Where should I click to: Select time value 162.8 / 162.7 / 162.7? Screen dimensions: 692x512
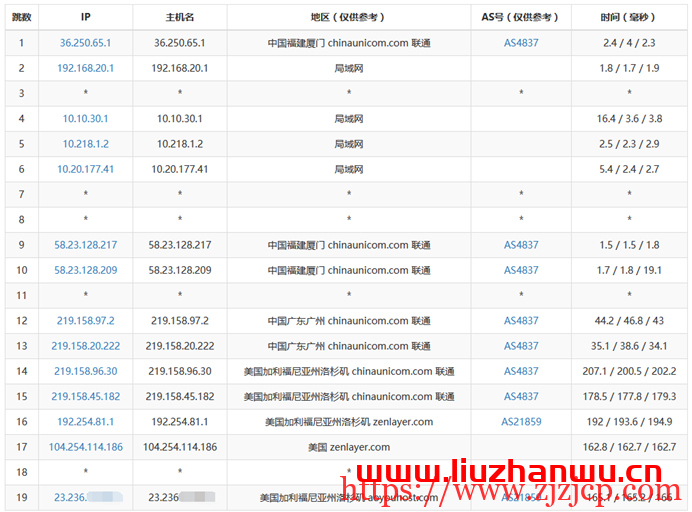tap(629, 447)
